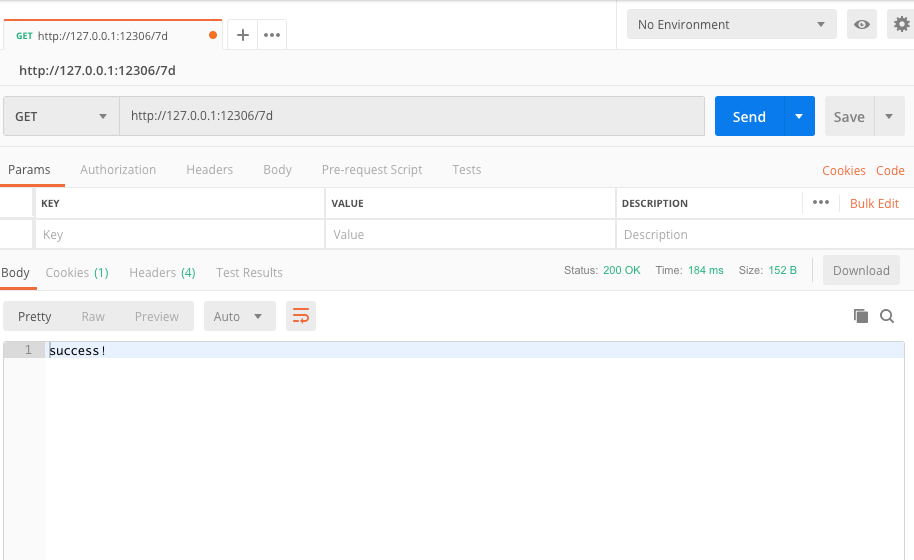Image resolution: width=914 pixels, height=560 pixels.
Task: Select the response Body tab
Action: click(x=15, y=272)
